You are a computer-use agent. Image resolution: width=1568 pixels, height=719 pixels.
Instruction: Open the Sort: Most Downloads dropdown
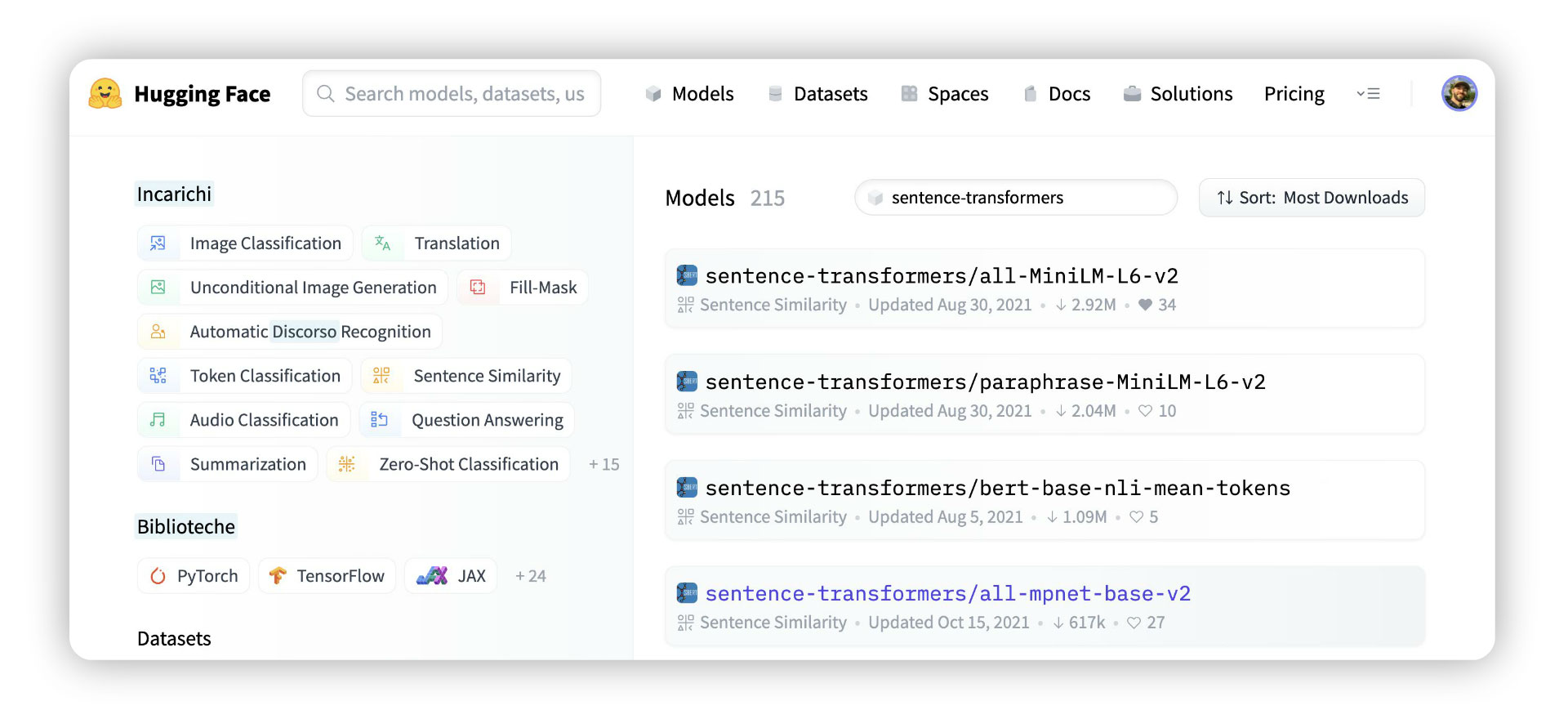click(1312, 198)
